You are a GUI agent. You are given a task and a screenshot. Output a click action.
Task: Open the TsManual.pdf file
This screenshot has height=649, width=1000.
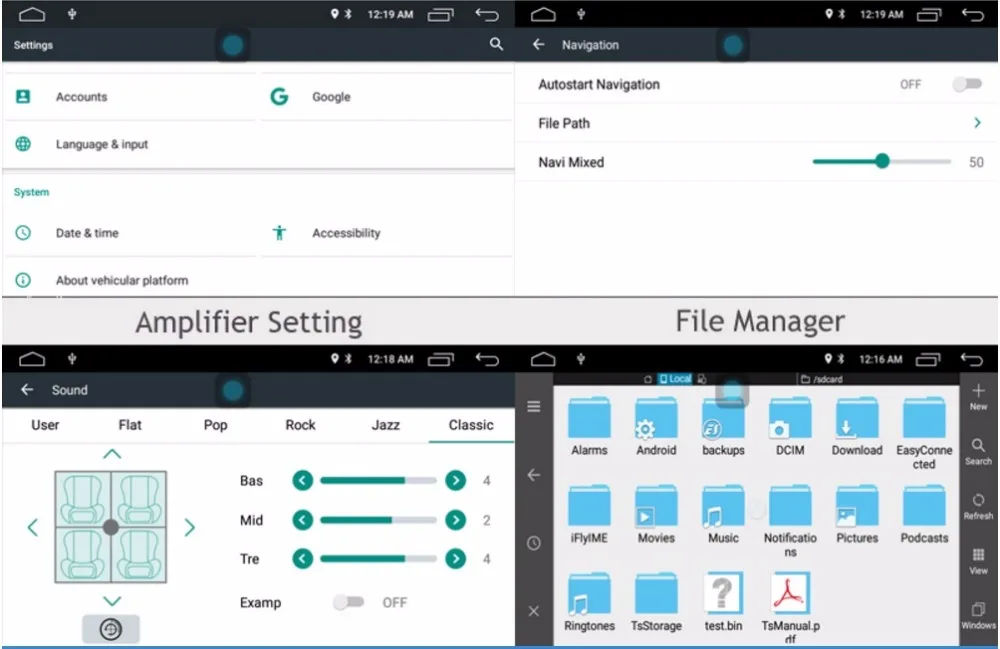[x=790, y=608]
